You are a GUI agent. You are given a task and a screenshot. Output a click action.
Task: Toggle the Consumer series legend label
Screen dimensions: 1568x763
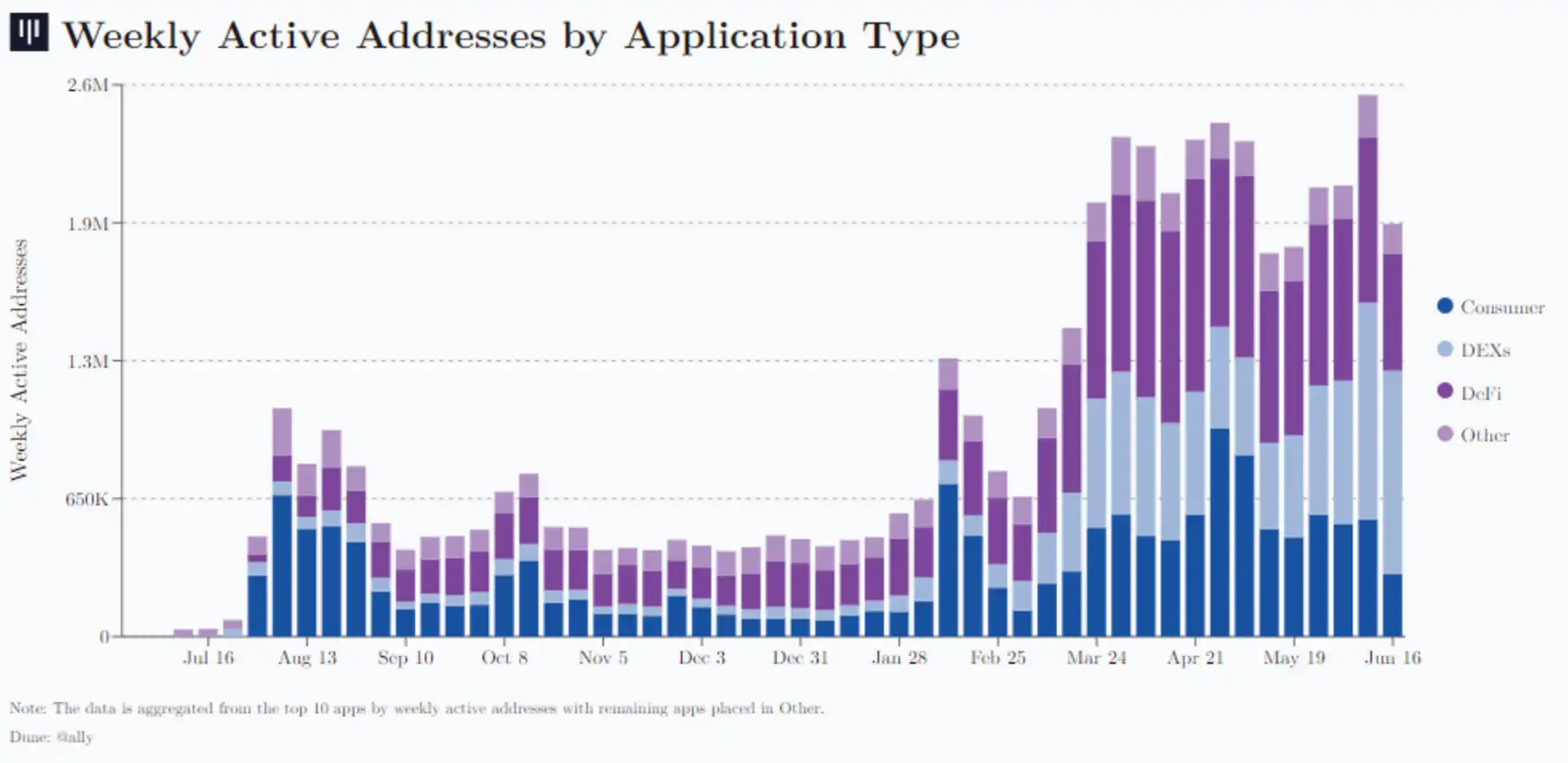[1502, 307]
